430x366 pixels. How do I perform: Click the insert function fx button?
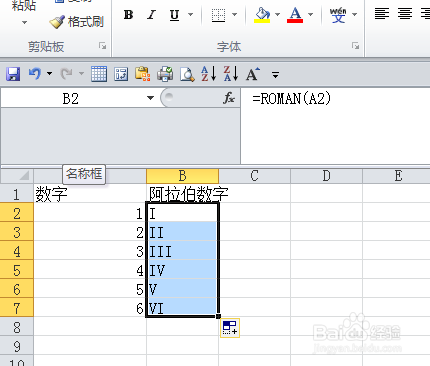click(x=229, y=98)
